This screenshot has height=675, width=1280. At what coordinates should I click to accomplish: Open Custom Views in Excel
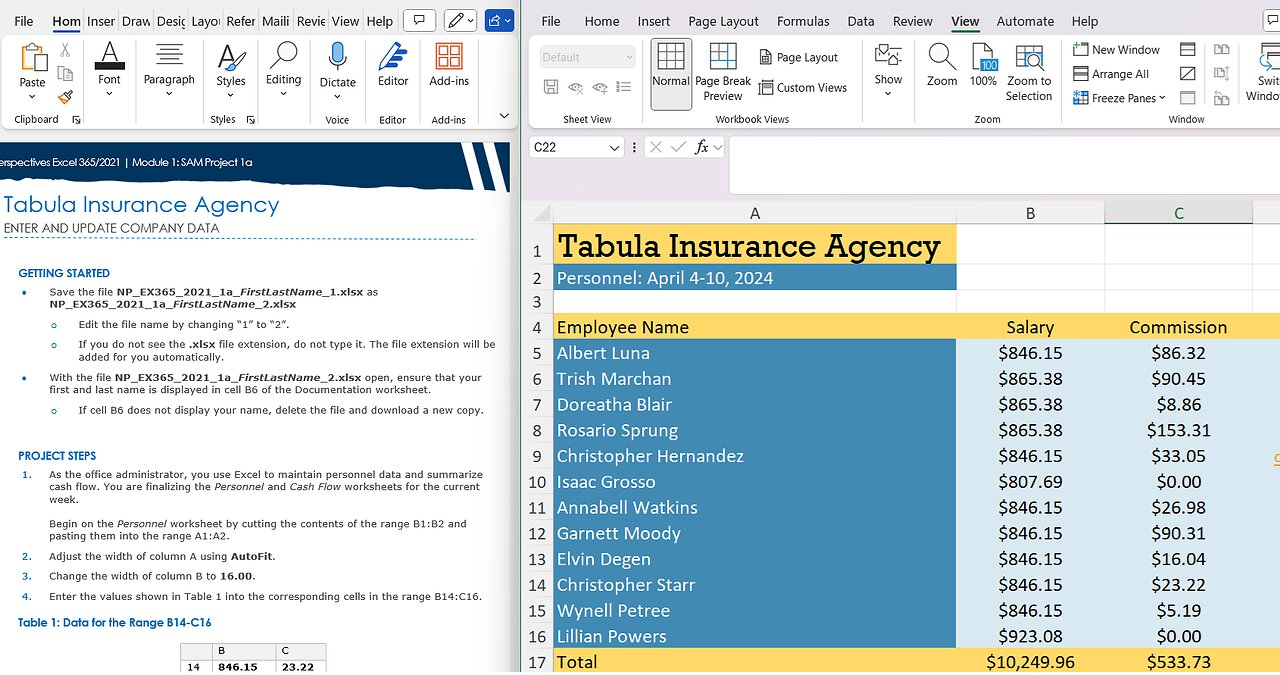click(x=801, y=87)
